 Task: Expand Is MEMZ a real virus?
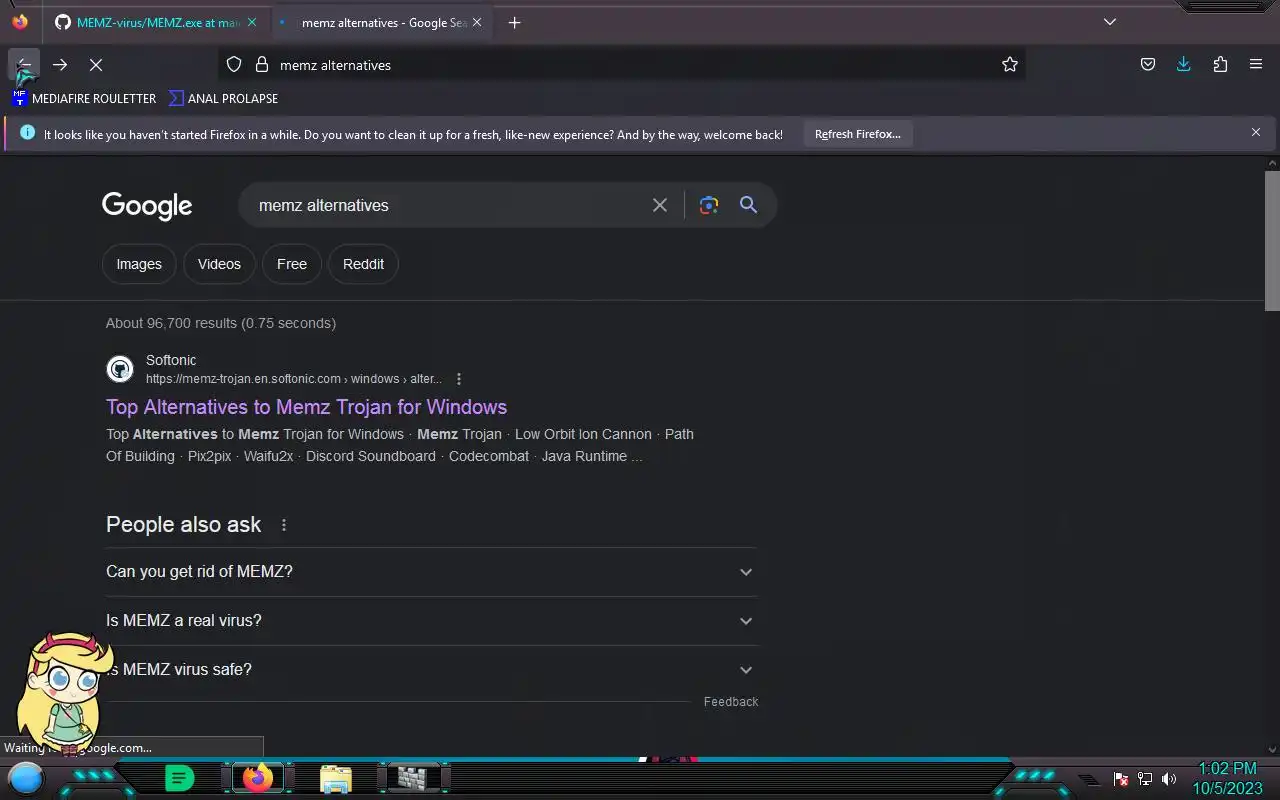[431, 621]
